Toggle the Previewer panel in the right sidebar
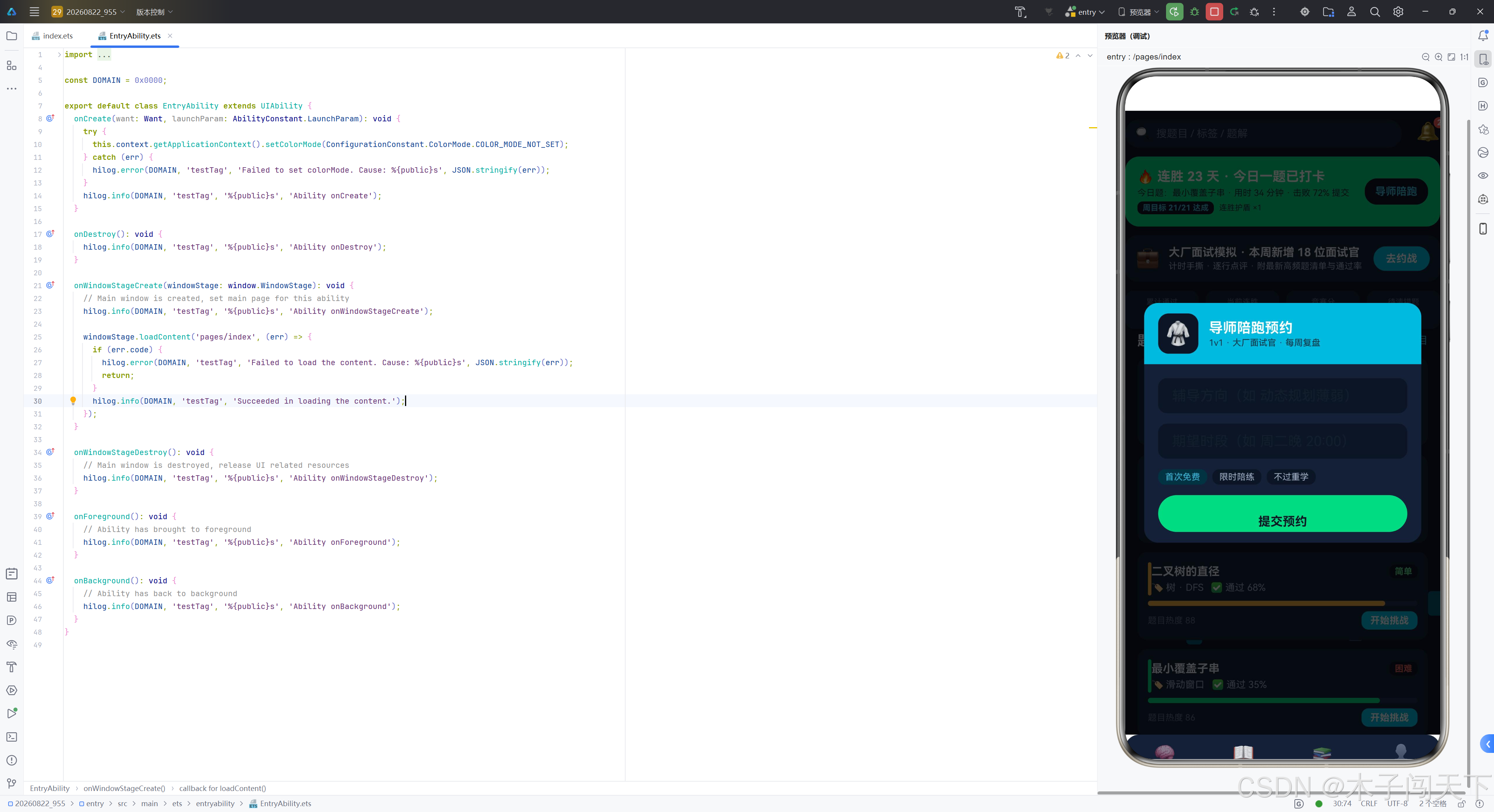1494x812 pixels. pos(1483,59)
